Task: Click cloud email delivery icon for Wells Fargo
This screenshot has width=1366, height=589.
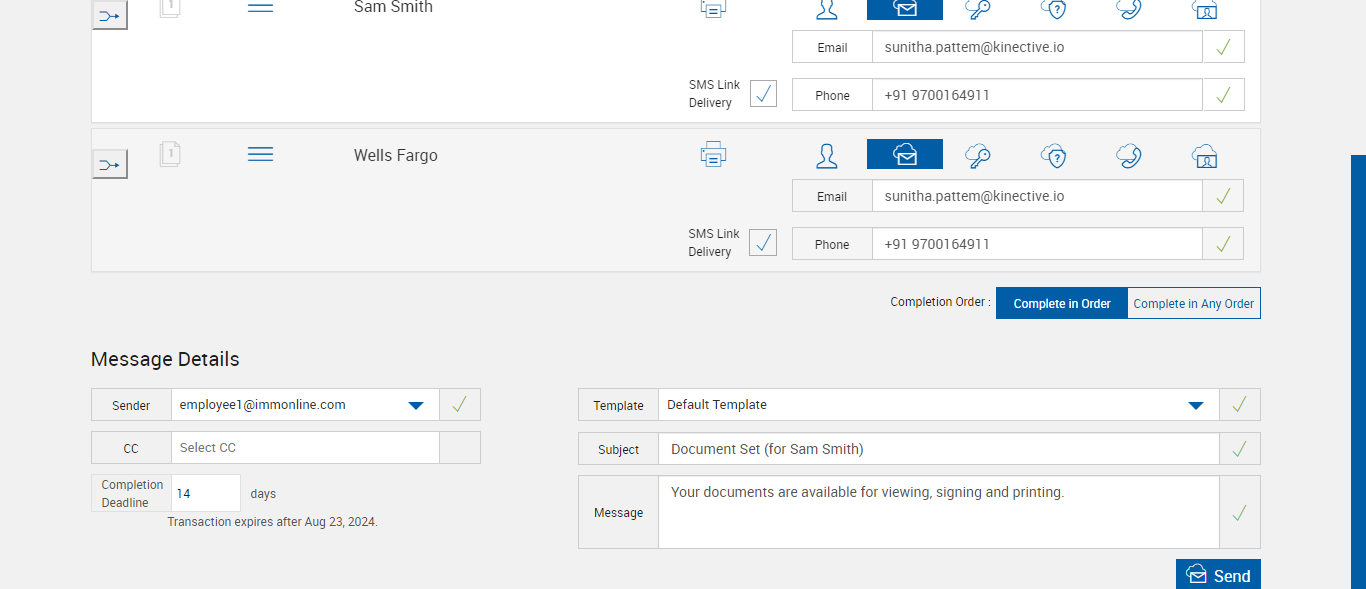Action: tap(904, 155)
